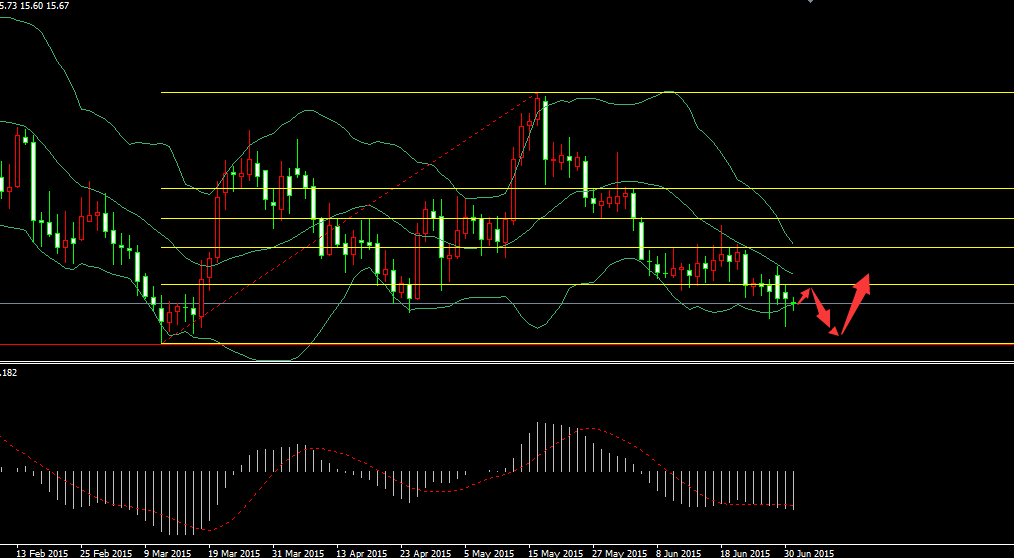Click the large upward-pointing red arrow
The height and width of the screenshot is (558, 1014).
pyautogui.click(x=855, y=302)
